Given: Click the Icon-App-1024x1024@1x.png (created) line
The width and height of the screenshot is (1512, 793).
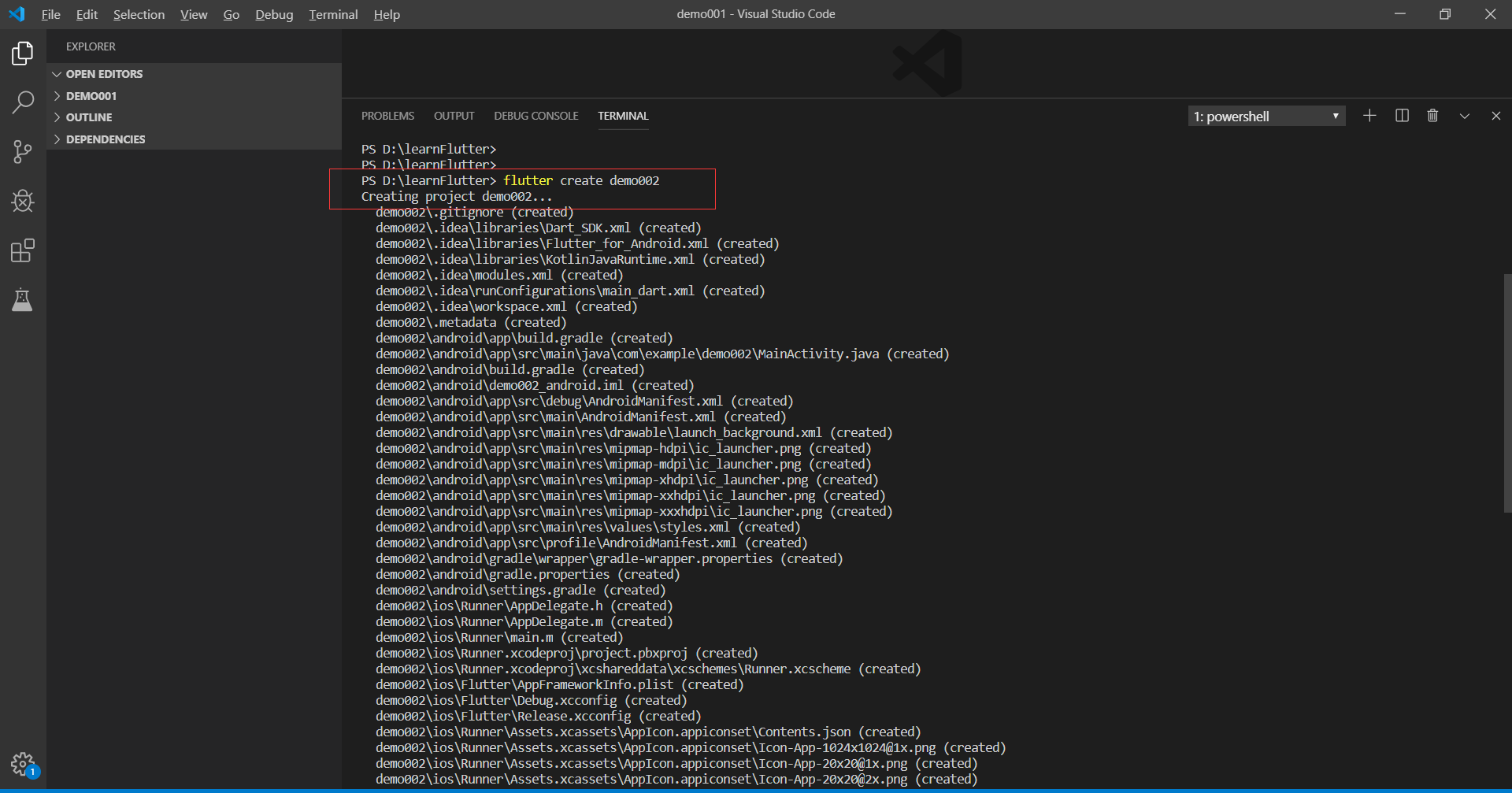Looking at the screenshot, I should (x=691, y=747).
